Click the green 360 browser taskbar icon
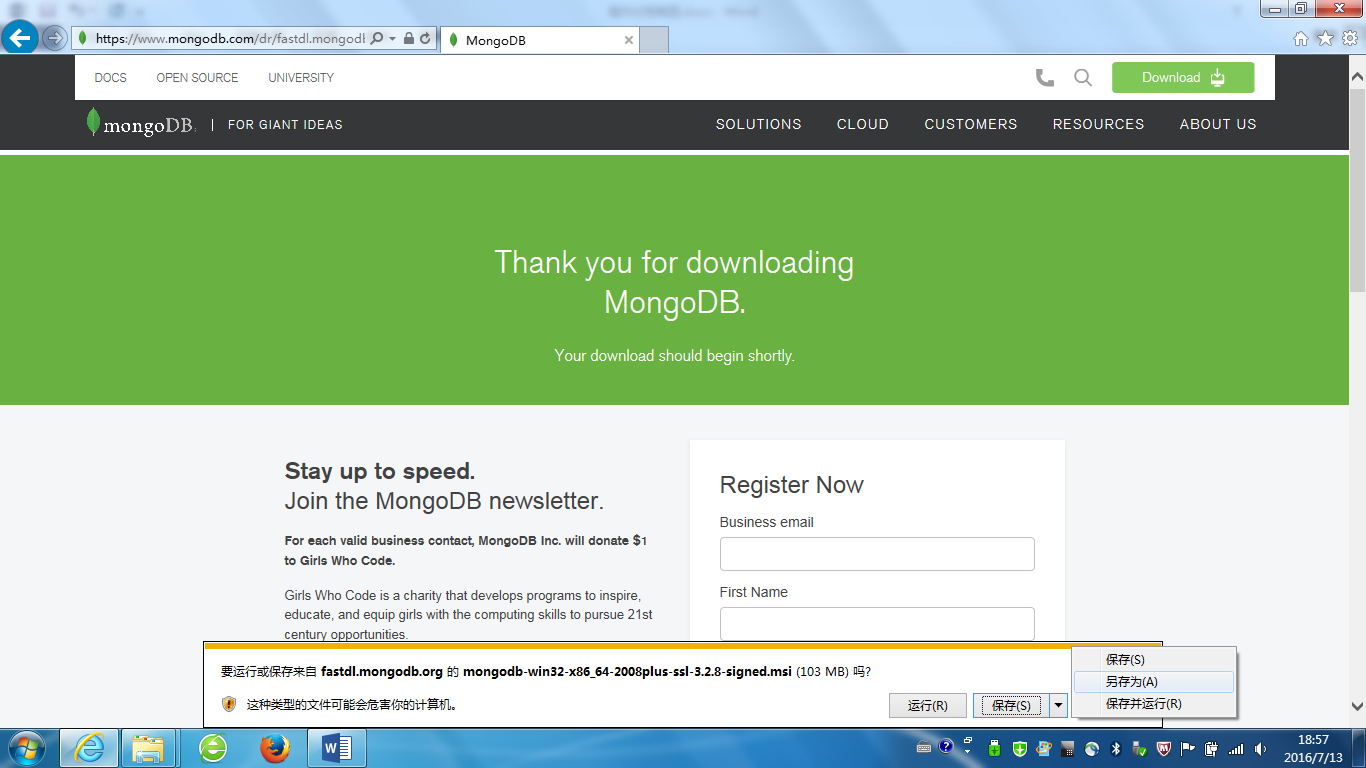The height and width of the screenshot is (768, 1366). point(213,748)
